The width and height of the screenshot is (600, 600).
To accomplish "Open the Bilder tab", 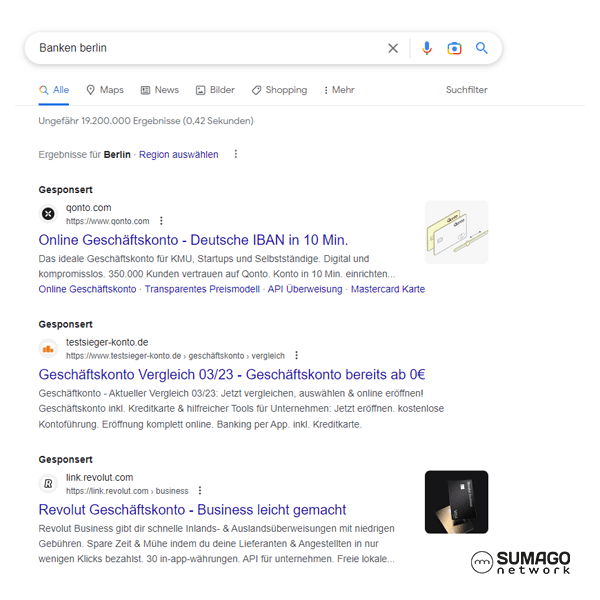I will click(215, 90).
